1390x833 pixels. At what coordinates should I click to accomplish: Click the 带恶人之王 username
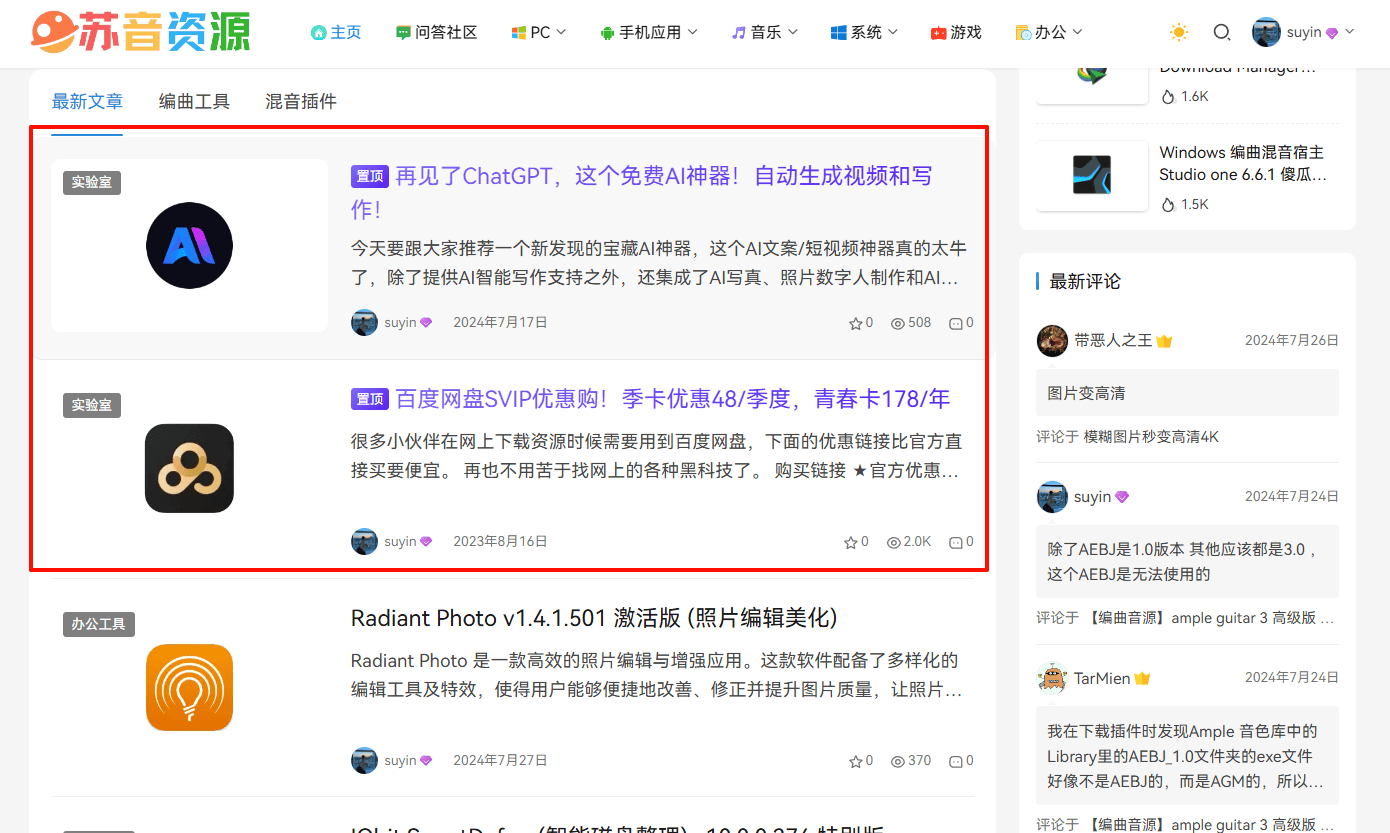pyautogui.click(x=1113, y=340)
